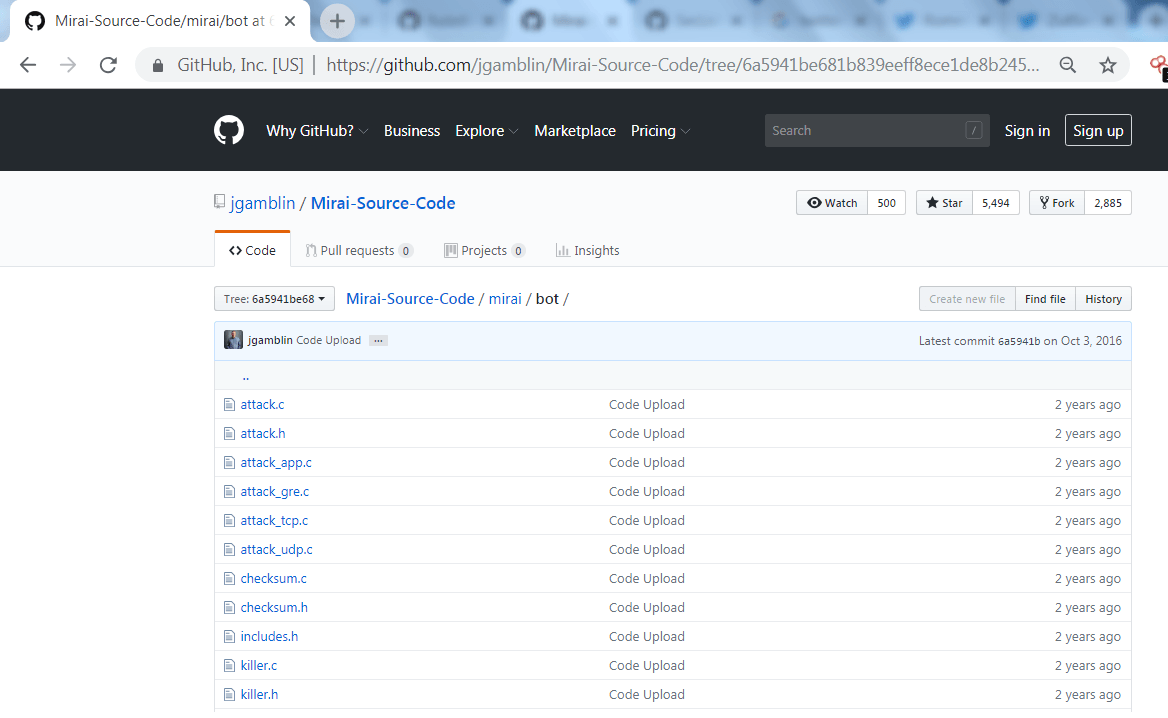1168x718 pixels.
Task: Open the browser zoom magnifier icon
Action: pos(1067,66)
